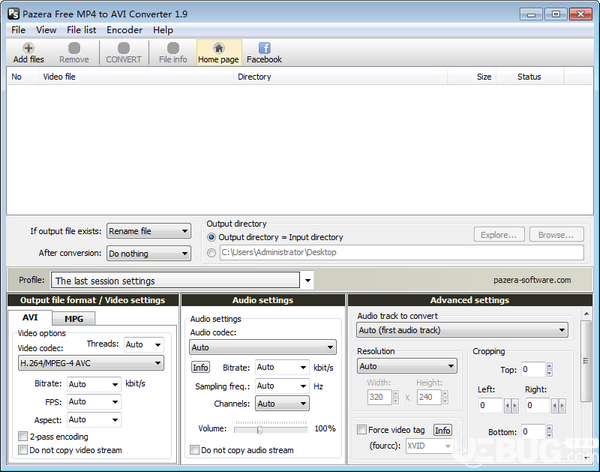600x472 pixels.
Task: Click the Left cropping arrow buttons
Action: (x=511, y=405)
